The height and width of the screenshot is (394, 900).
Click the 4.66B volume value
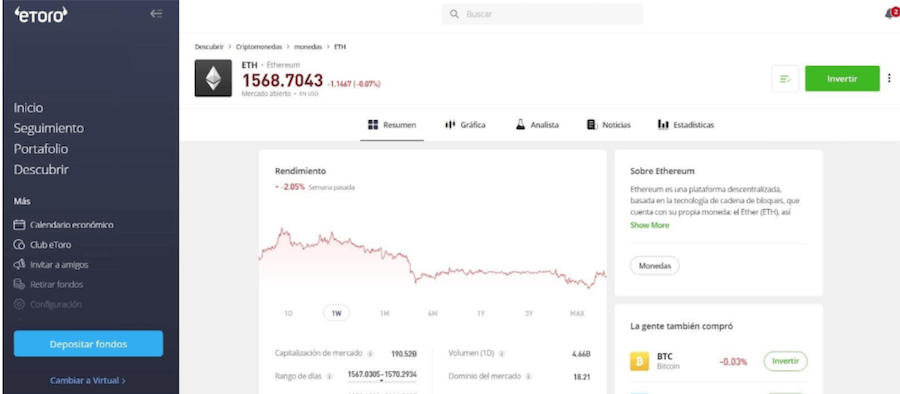(x=581, y=354)
